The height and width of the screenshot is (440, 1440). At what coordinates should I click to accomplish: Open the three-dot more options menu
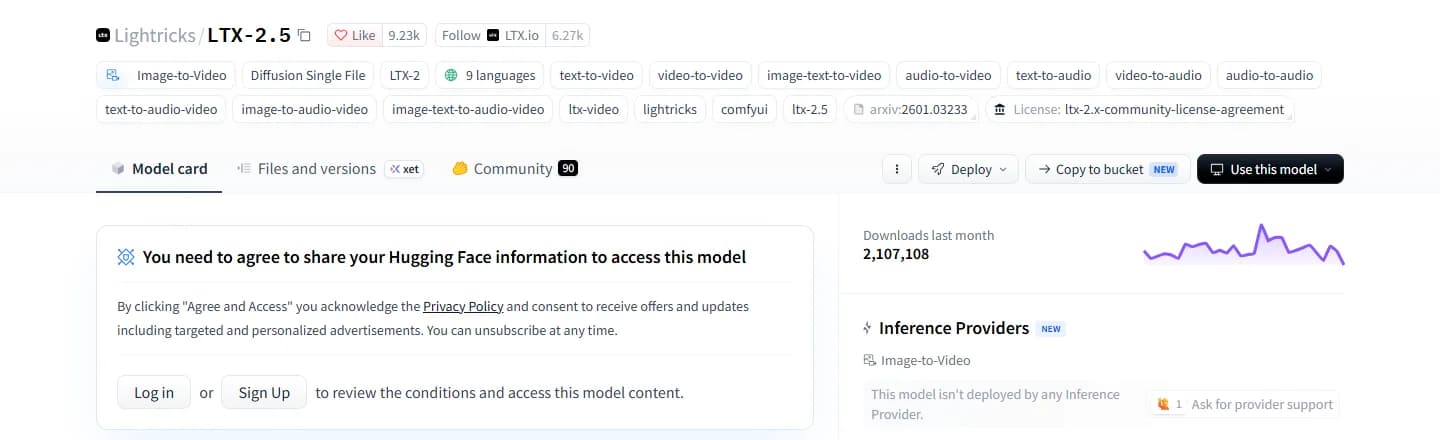point(897,169)
